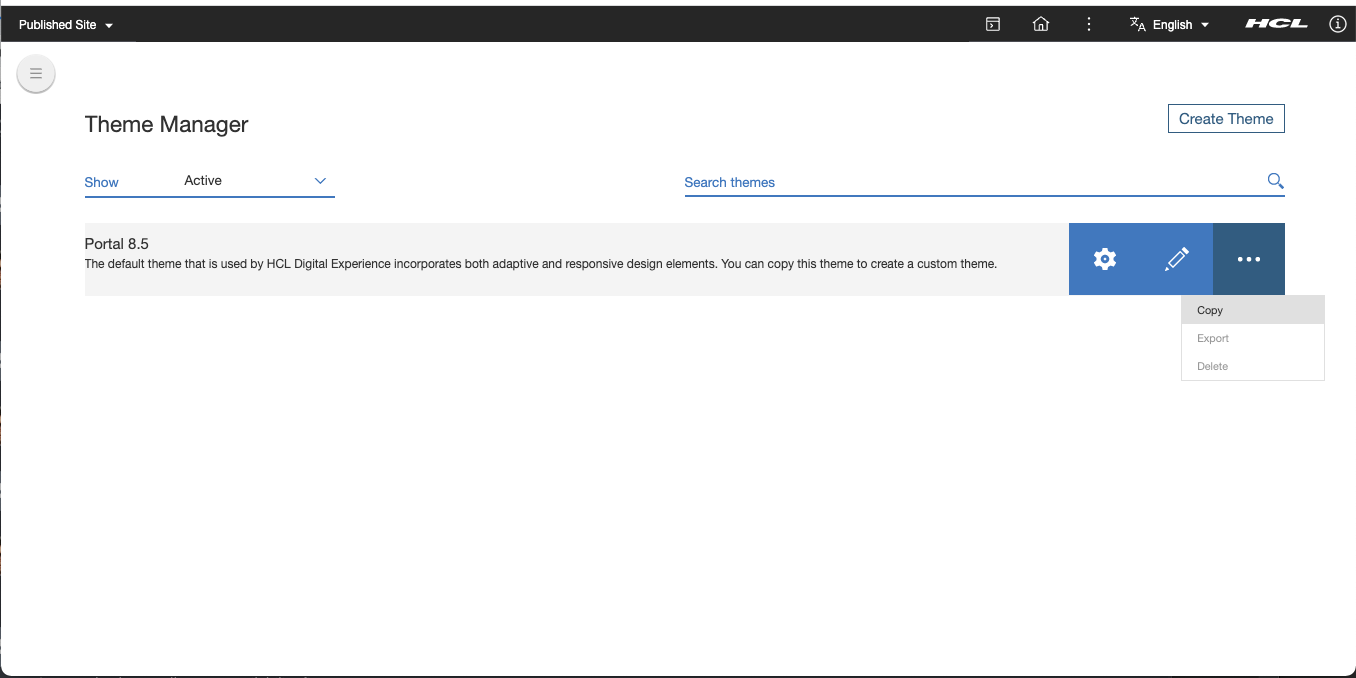Click the language translation icon next to English
The width and height of the screenshot is (1356, 678).
point(1137,23)
